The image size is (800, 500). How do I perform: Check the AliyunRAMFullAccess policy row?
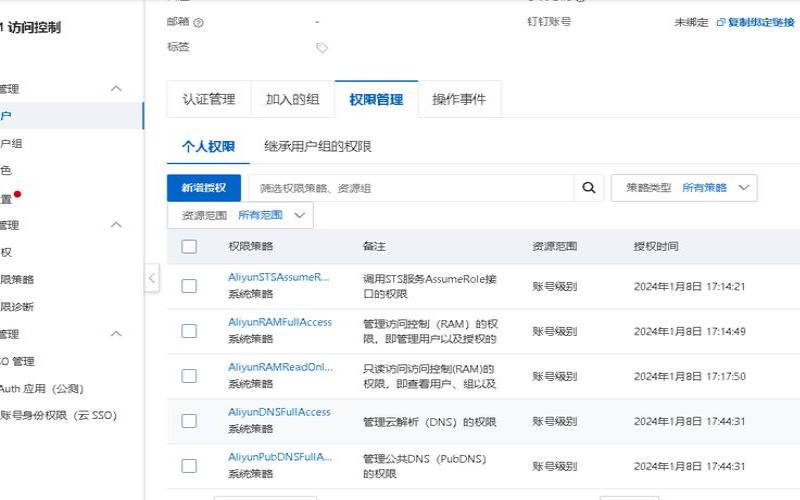coord(189,331)
